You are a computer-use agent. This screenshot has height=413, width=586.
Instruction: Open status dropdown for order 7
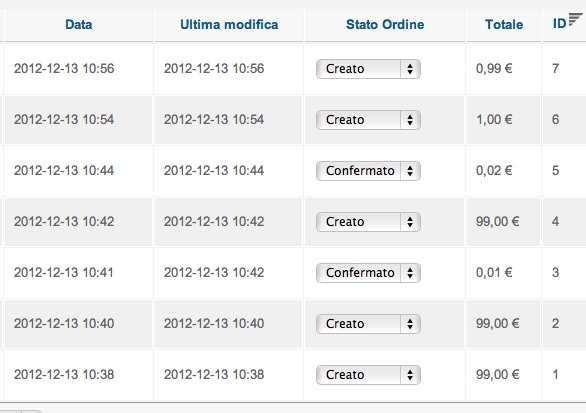click(368, 69)
